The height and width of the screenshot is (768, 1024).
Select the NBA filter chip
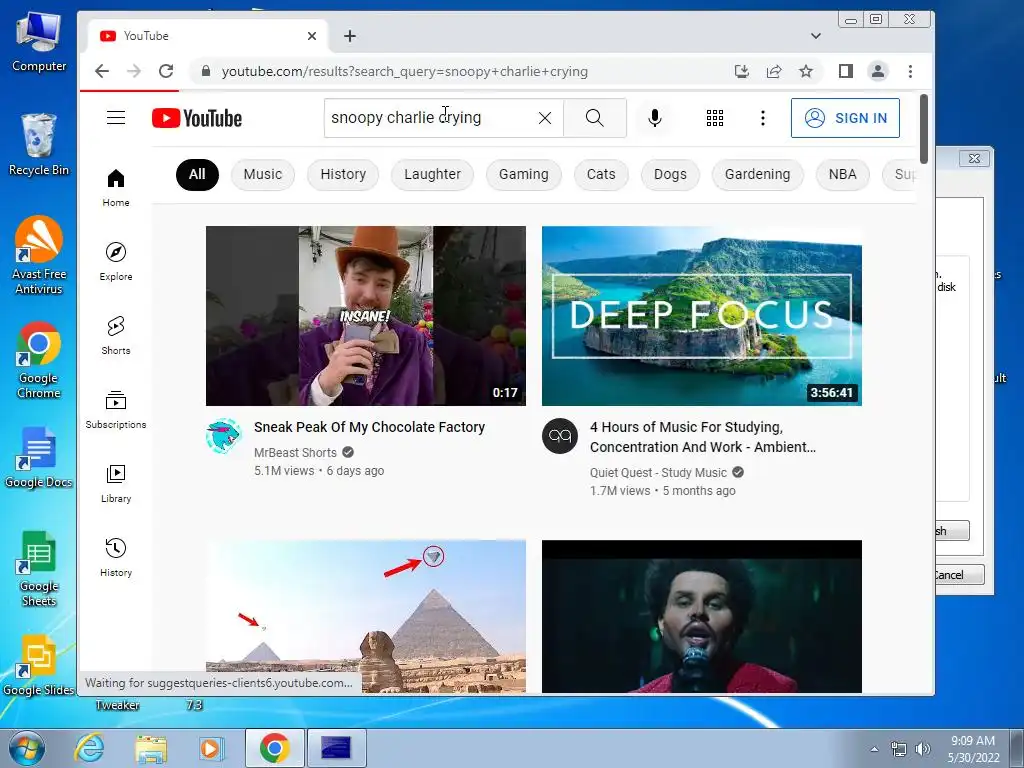842,174
